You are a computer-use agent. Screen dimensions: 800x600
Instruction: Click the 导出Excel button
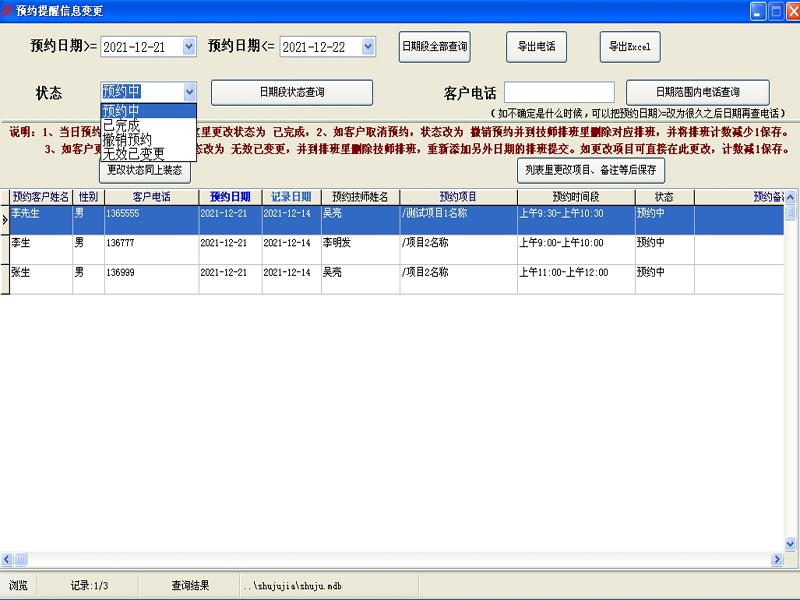click(x=630, y=47)
